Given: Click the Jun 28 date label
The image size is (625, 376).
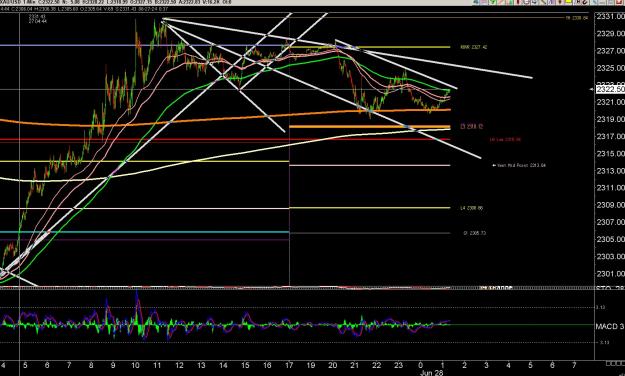Looking at the screenshot, I should click(x=431, y=373).
